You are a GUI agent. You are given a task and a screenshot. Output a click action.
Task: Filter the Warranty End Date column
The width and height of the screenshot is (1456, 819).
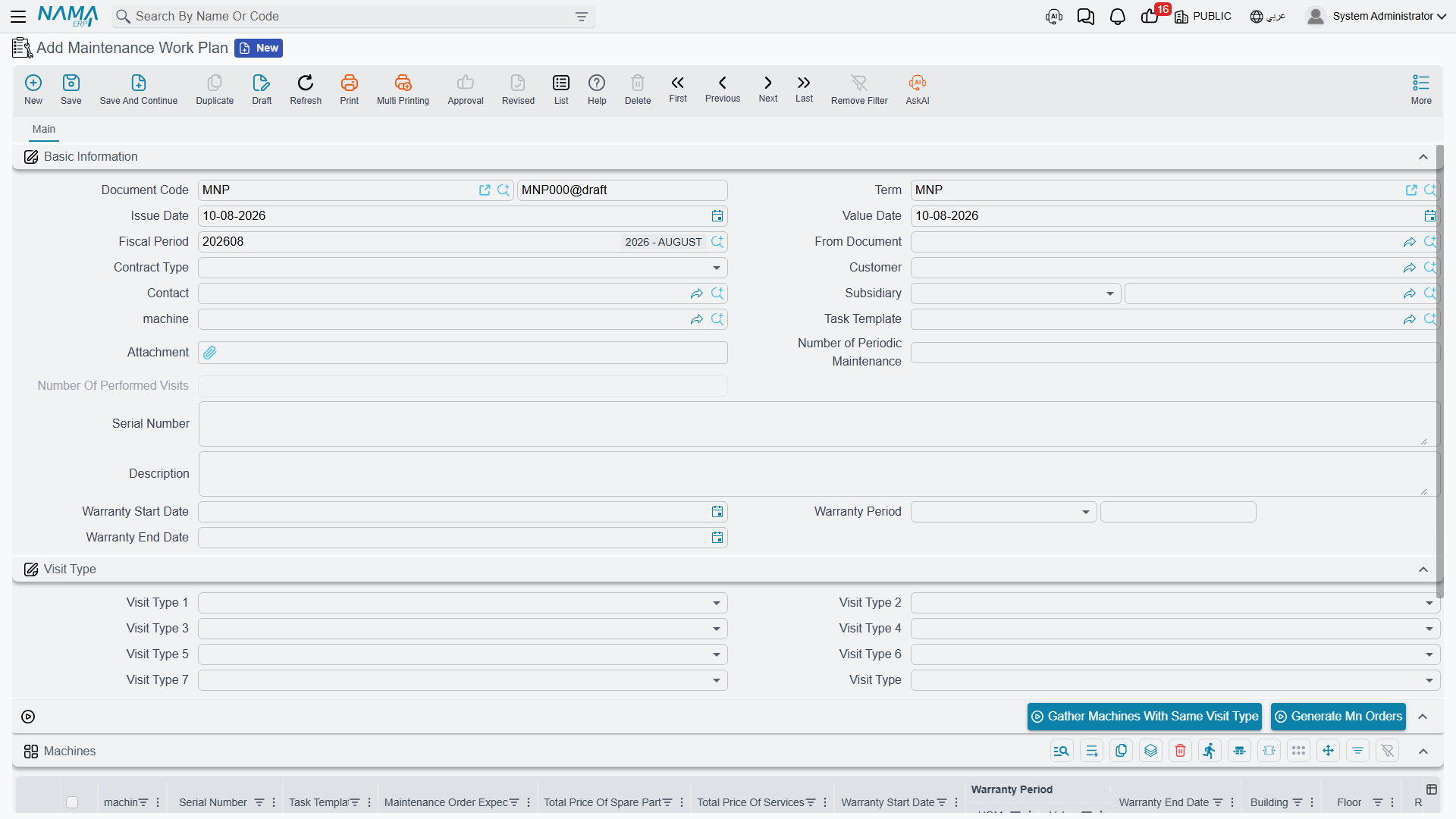click(1218, 802)
